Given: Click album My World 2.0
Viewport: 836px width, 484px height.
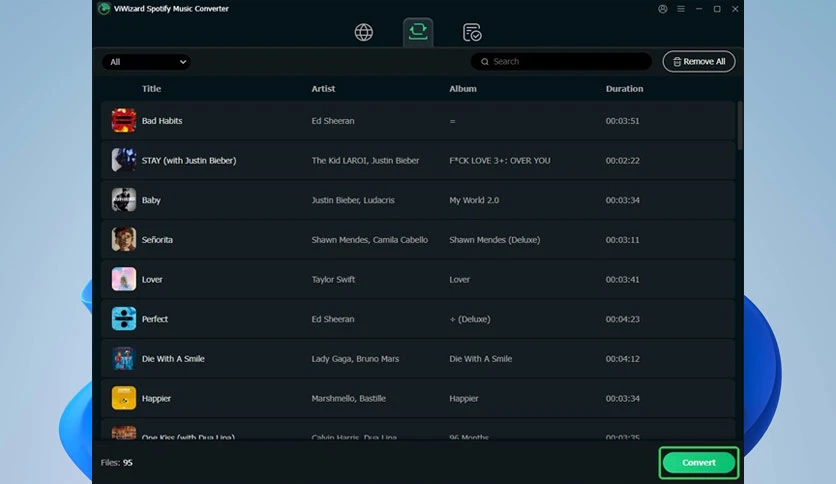Looking at the screenshot, I should coord(474,200).
